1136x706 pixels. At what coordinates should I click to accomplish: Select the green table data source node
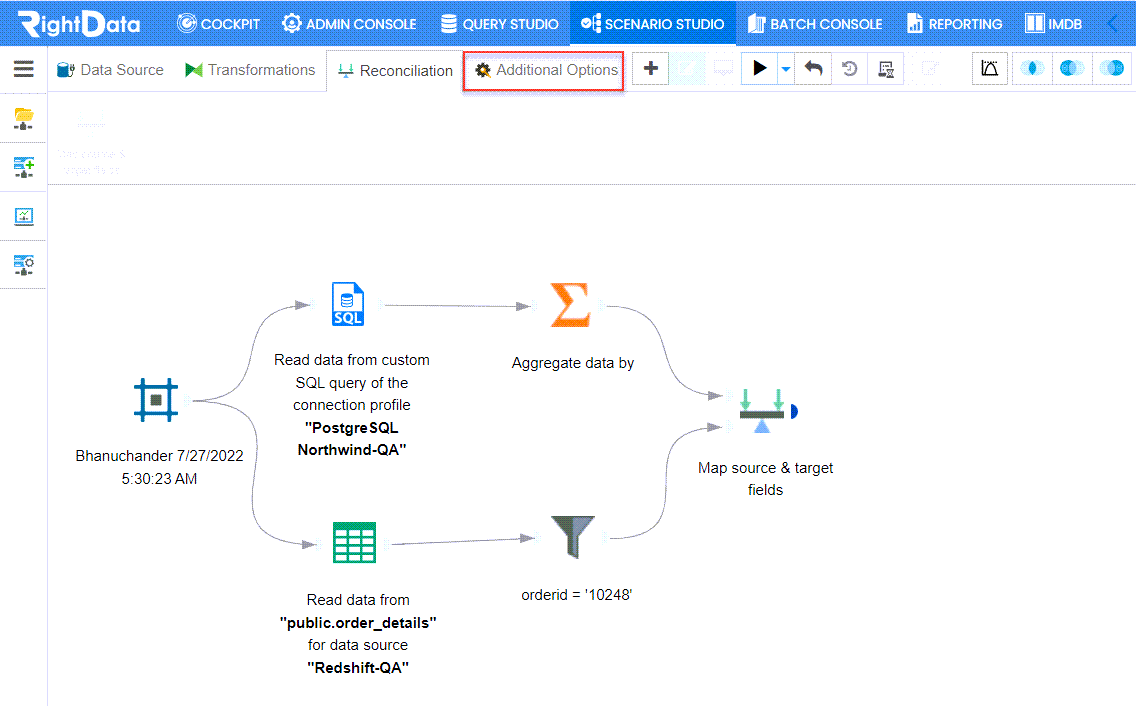354,542
